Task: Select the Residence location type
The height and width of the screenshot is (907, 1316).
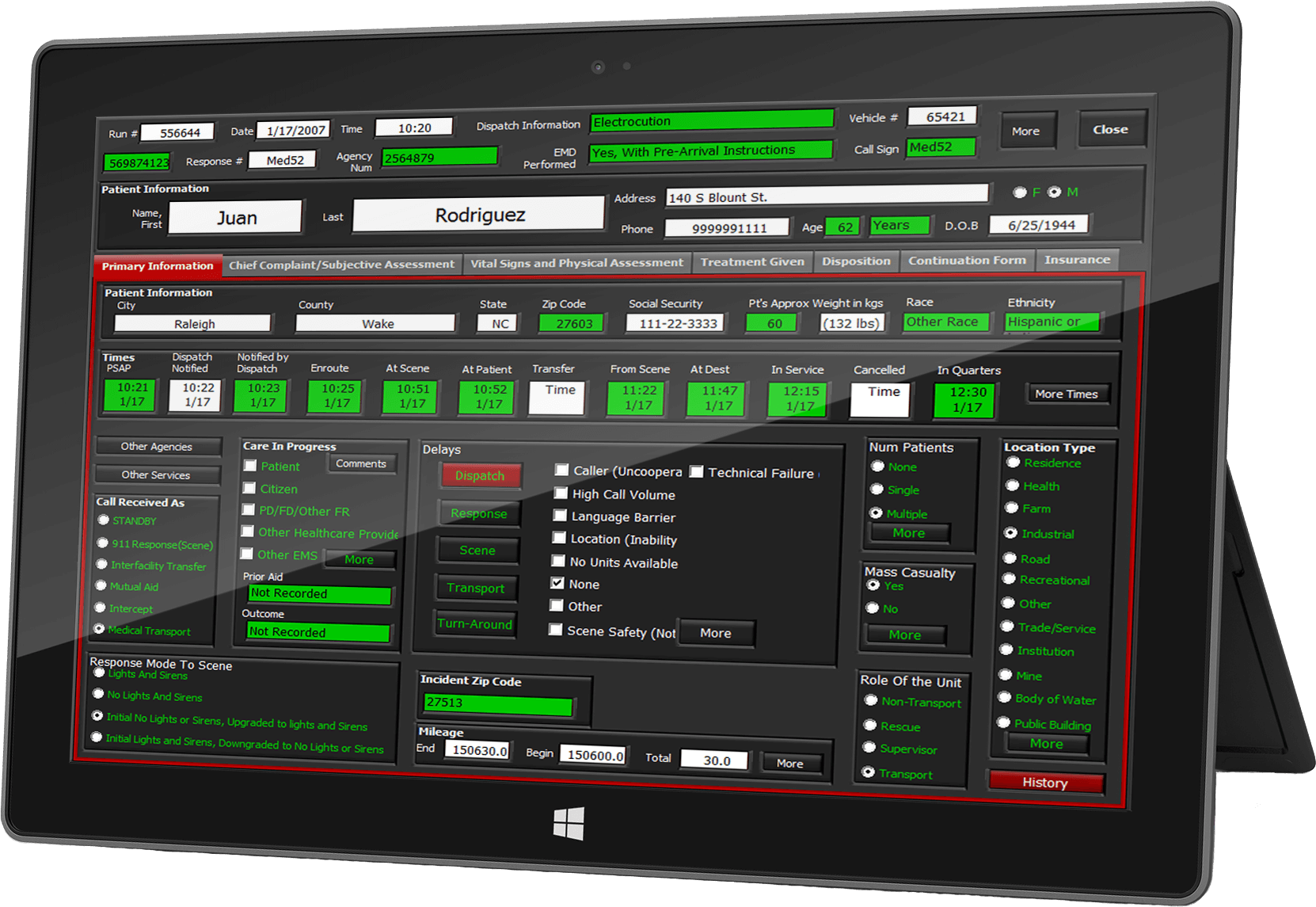Action: [x=1013, y=463]
